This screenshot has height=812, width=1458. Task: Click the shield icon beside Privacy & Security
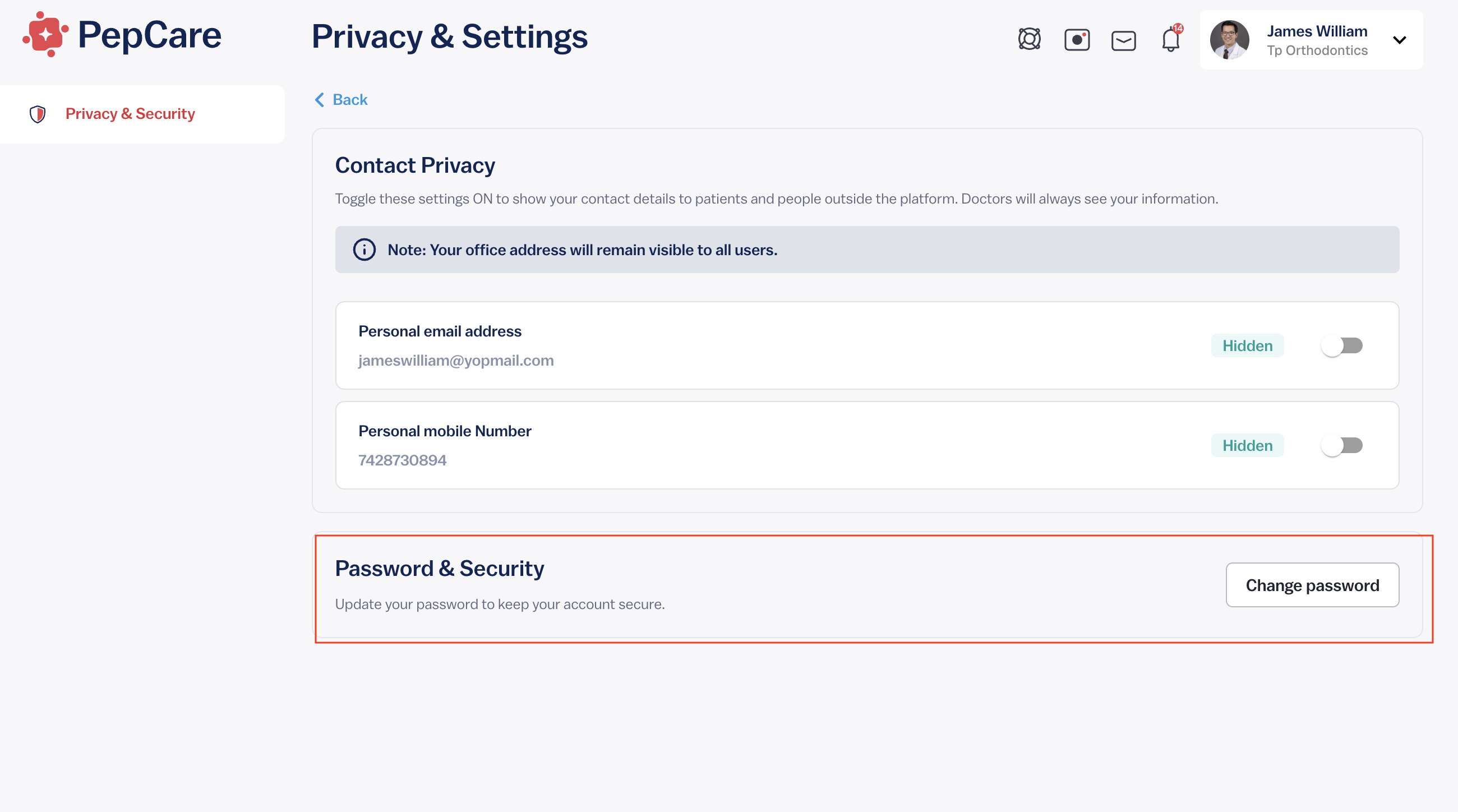tap(38, 114)
